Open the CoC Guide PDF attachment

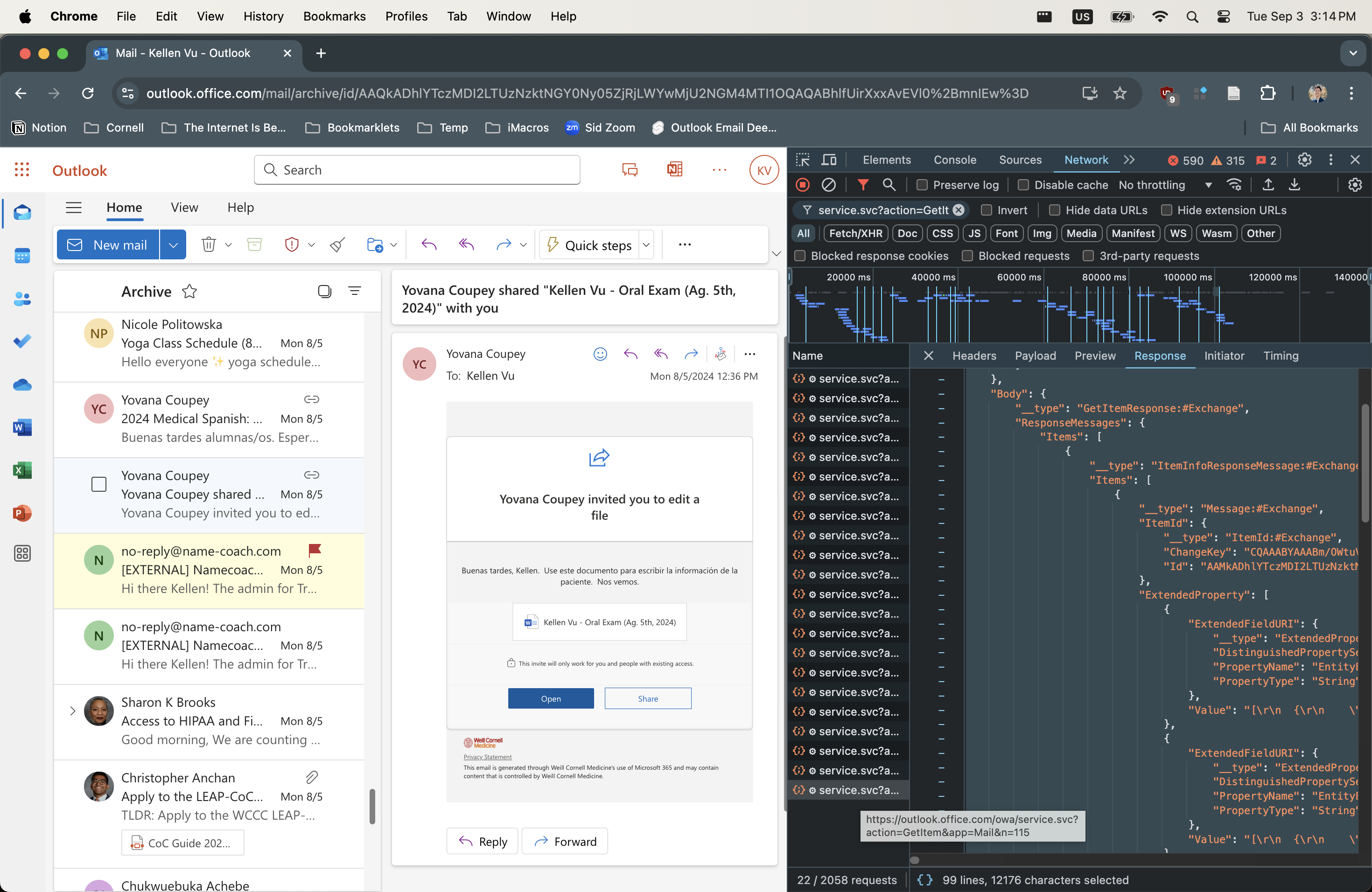[x=183, y=843]
